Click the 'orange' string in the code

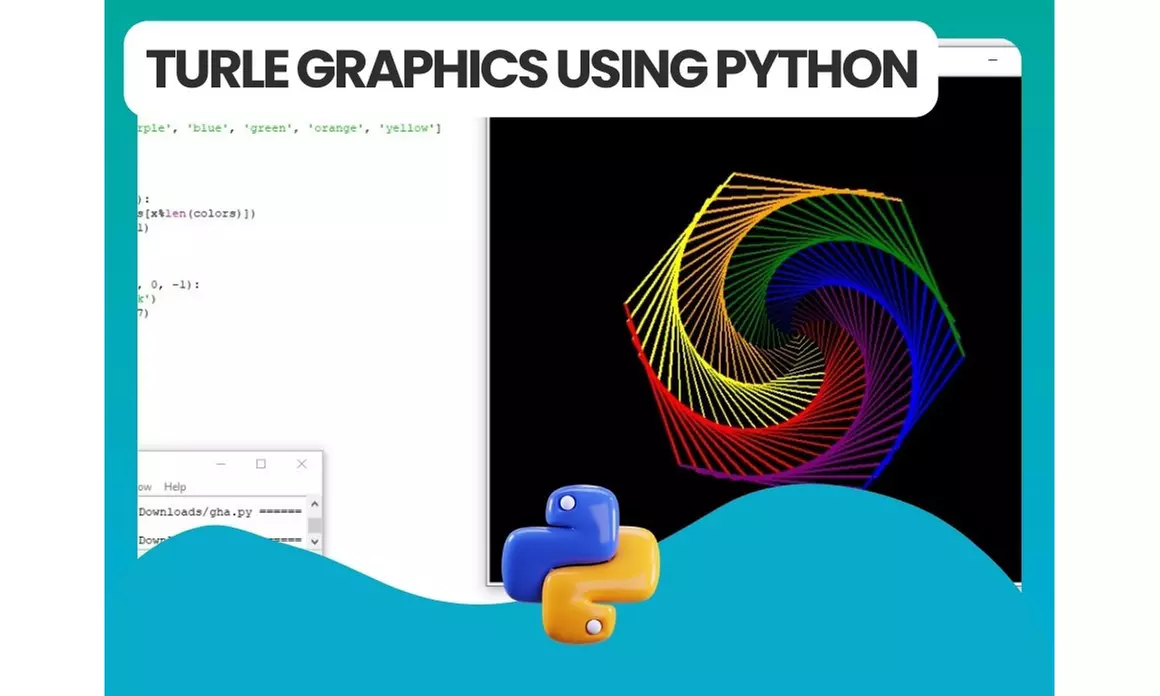[337, 128]
